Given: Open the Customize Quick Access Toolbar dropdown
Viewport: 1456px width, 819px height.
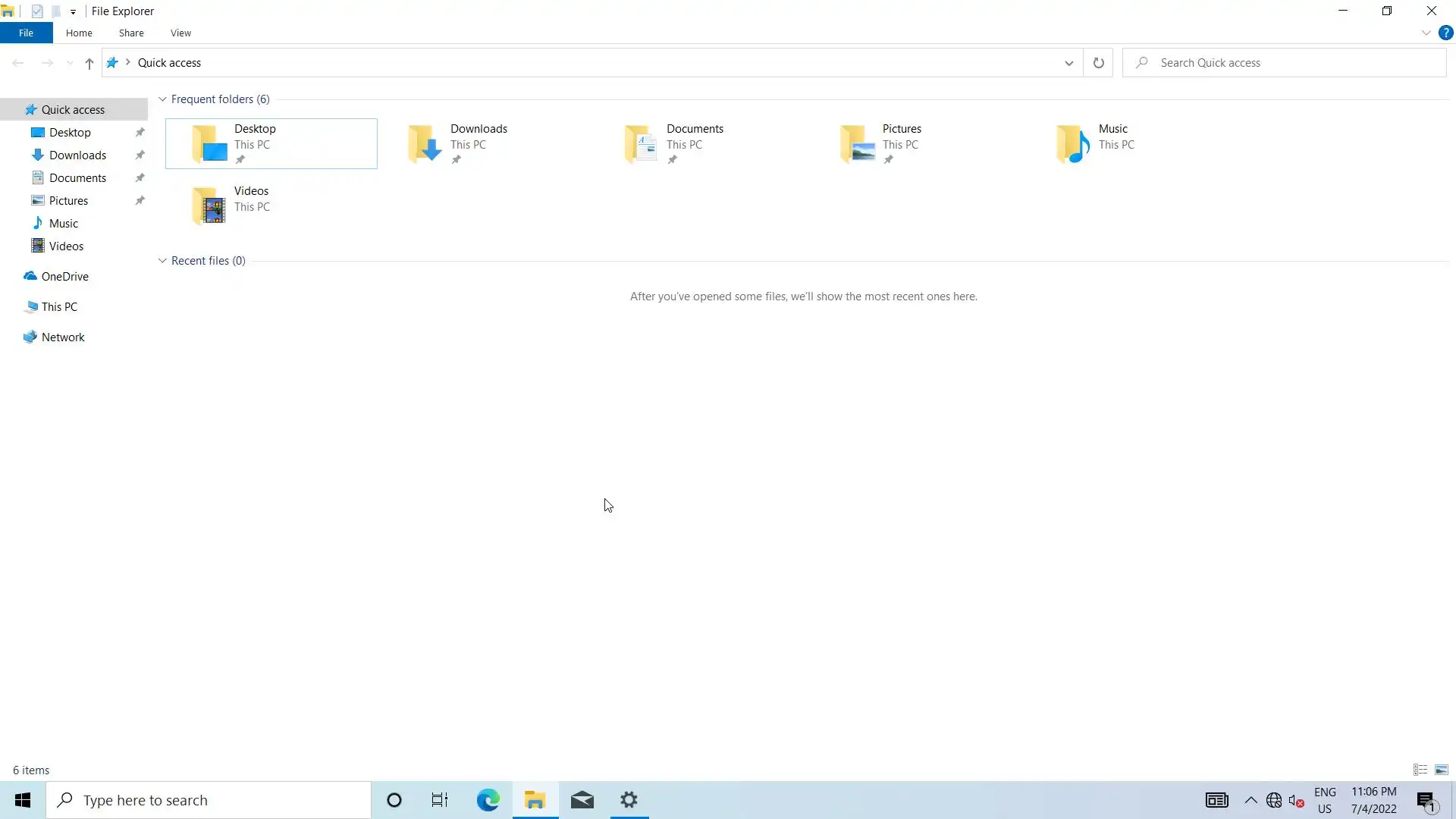Looking at the screenshot, I should [73, 11].
